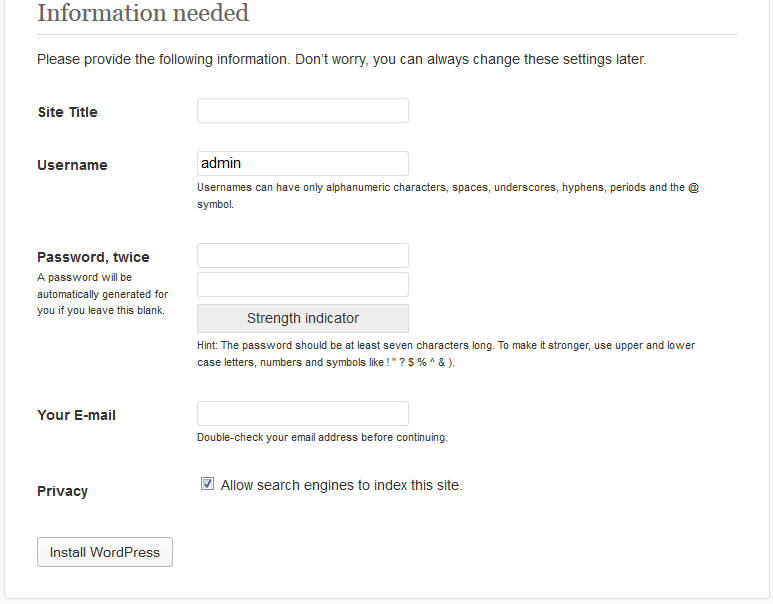Click the Your E-mail input field
This screenshot has height=604, width=773.
(302, 414)
